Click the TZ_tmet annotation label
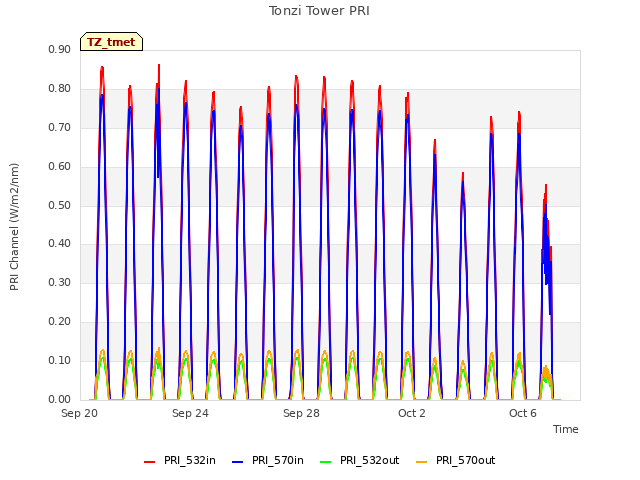This screenshot has height=480, width=640. 111,42
